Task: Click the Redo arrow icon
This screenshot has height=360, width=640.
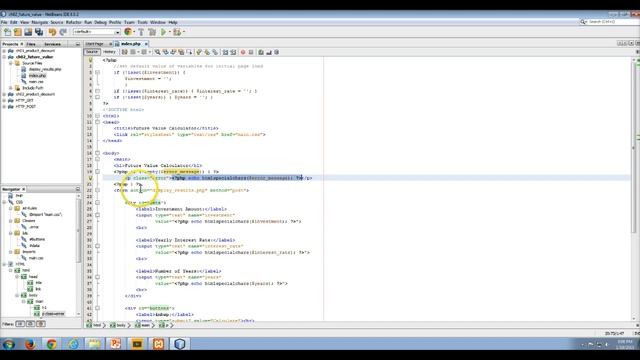Action: coord(63,32)
